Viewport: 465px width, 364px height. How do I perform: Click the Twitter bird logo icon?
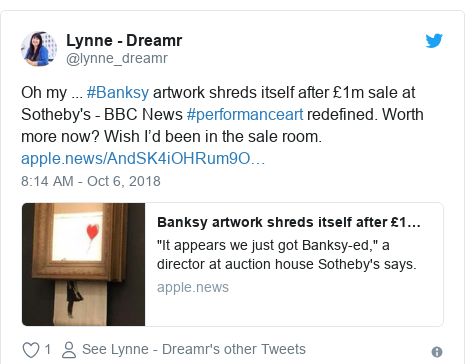point(434,41)
